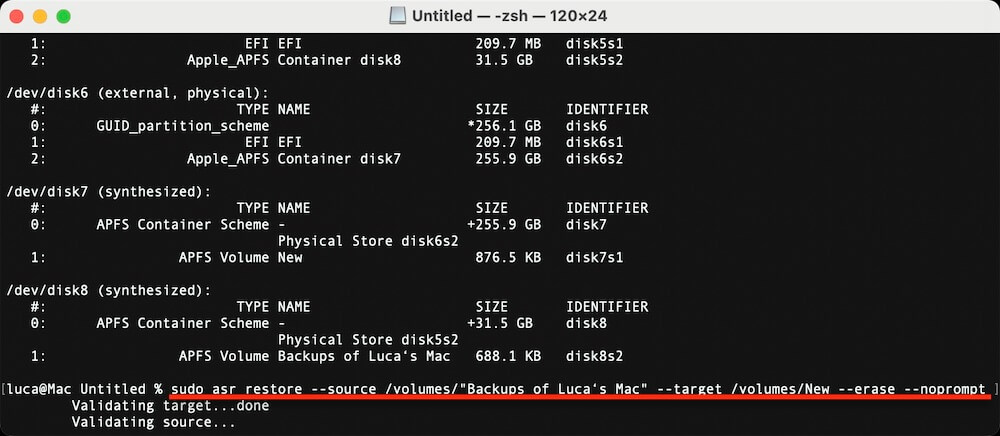The width and height of the screenshot is (1000, 436).
Task: Click '/volumes/New' path in the command
Action: pos(779,389)
